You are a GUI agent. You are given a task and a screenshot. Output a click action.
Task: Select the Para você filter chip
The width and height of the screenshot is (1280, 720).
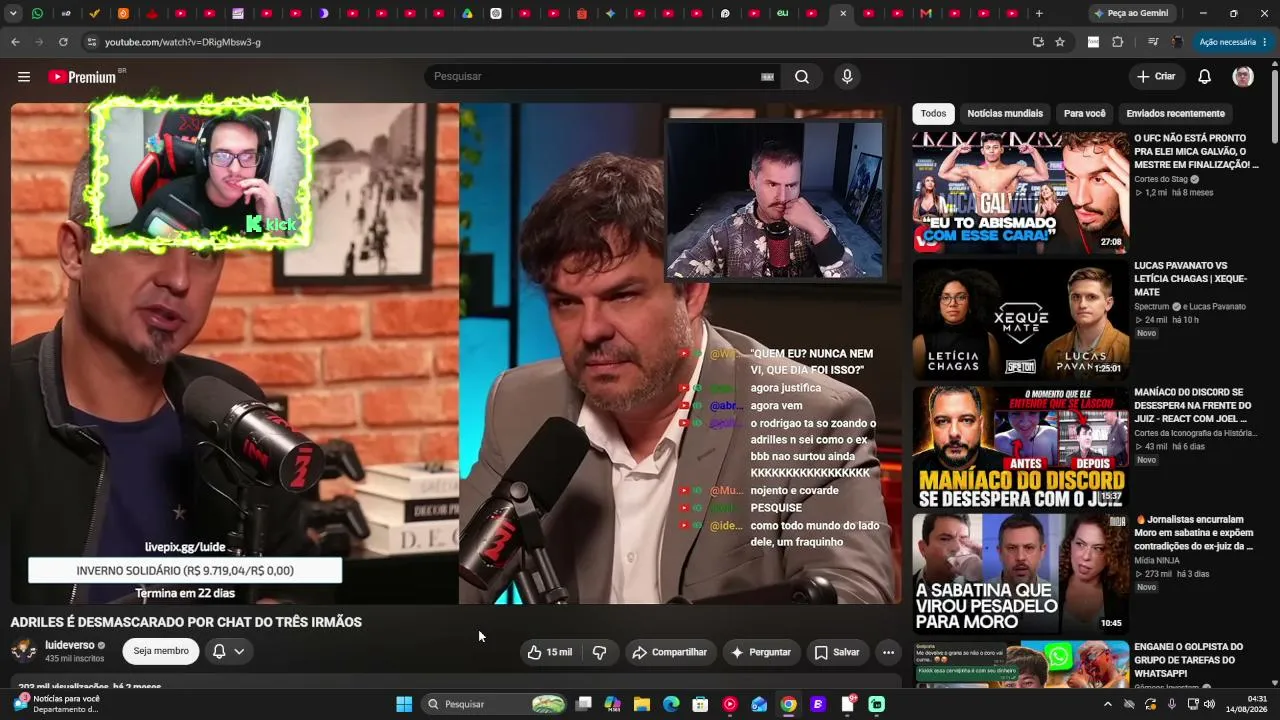[x=1085, y=114]
